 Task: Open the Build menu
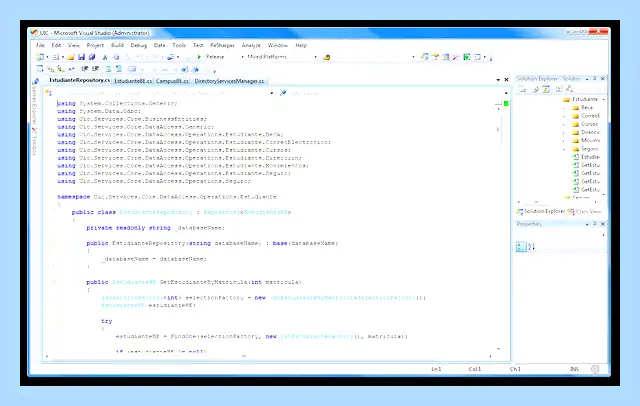pyautogui.click(x=117, y=45)
